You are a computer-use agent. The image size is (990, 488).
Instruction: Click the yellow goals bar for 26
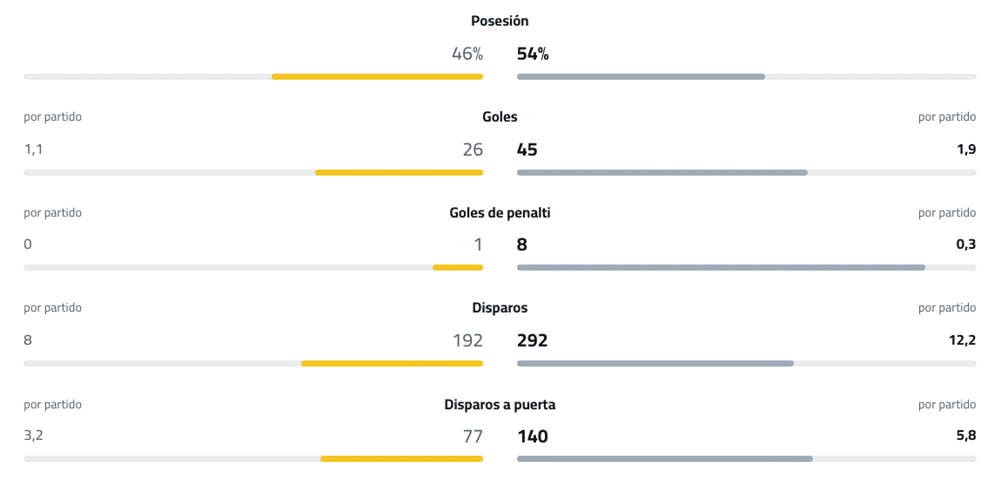(x=399, y=172)
